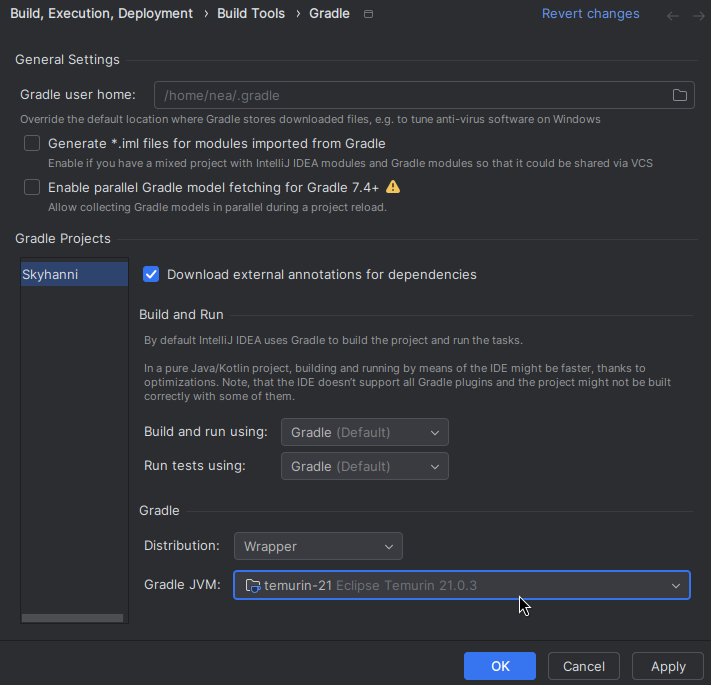The width and height of the screenshot is (711, 685).
Task: Click the back navigation arrow
Action: (673, 16)
